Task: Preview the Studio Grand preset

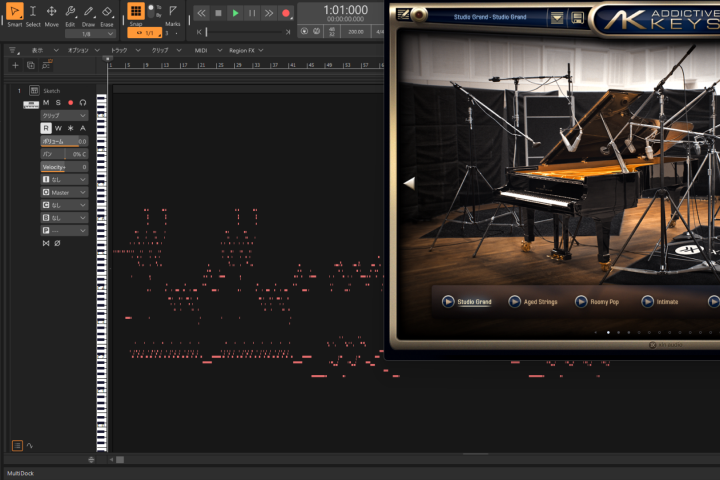Action: [x=448, y=301]
